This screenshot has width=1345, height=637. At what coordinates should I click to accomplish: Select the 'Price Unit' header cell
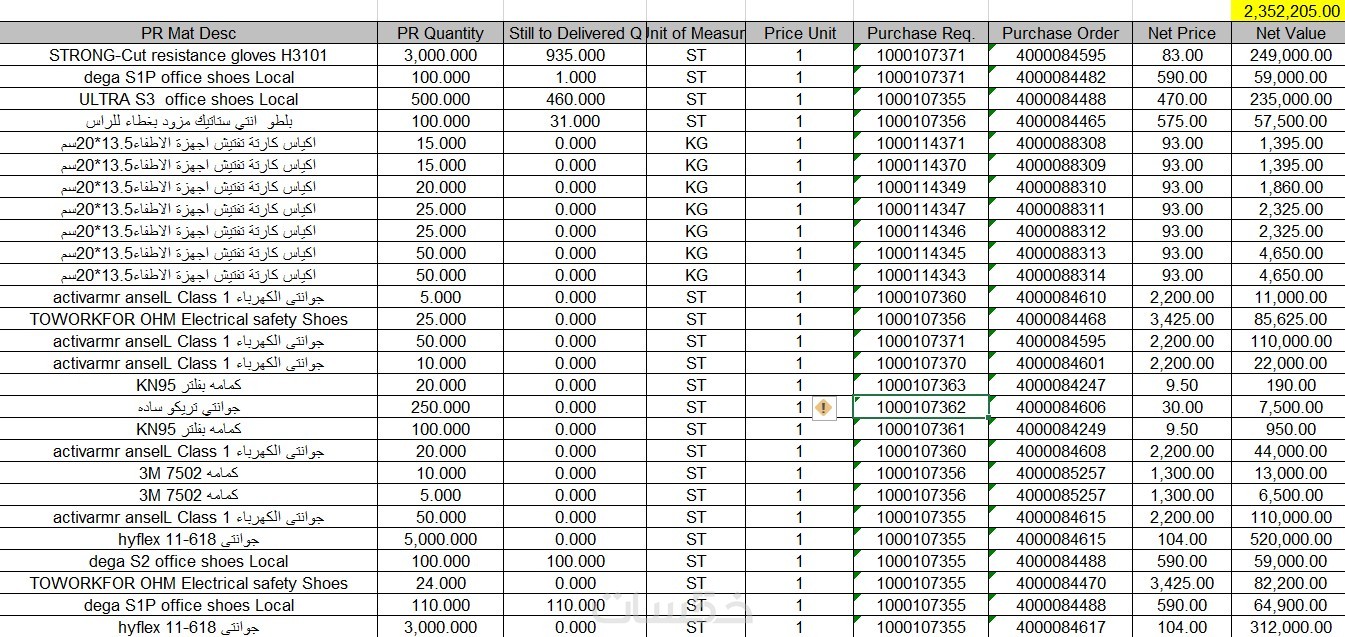(x=800, y=33)
